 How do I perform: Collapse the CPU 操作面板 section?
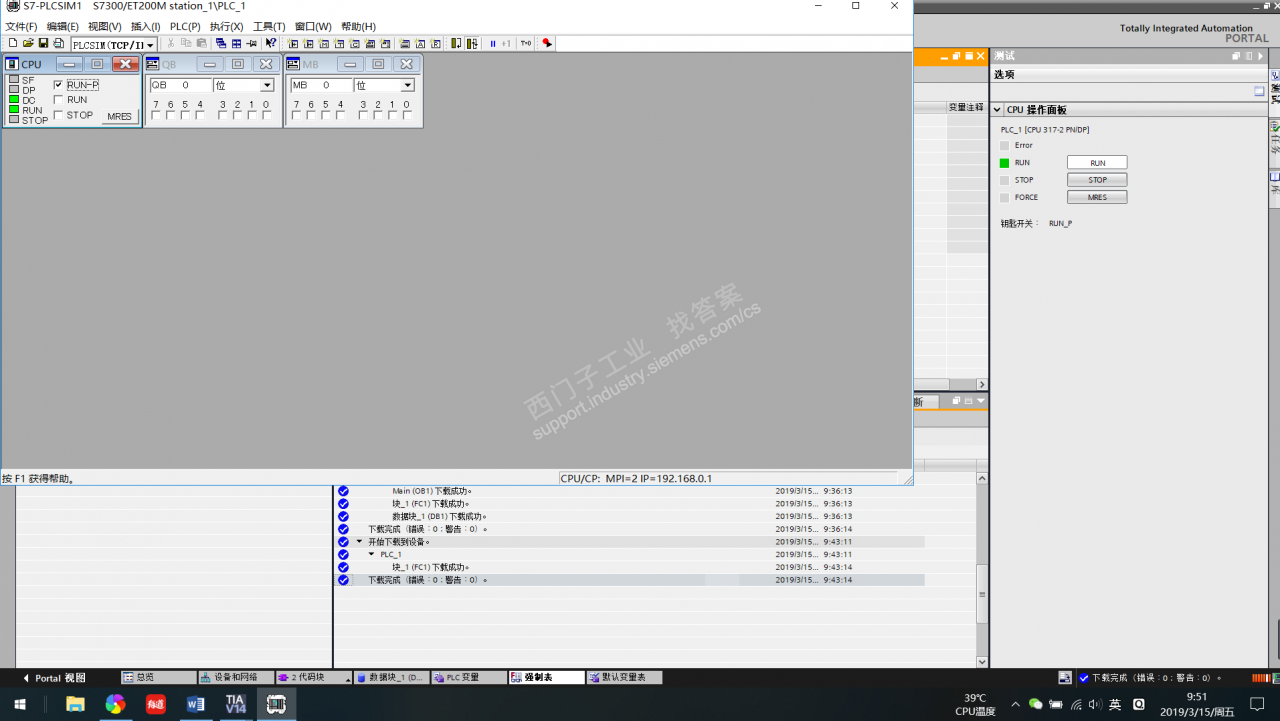point(997,110)
